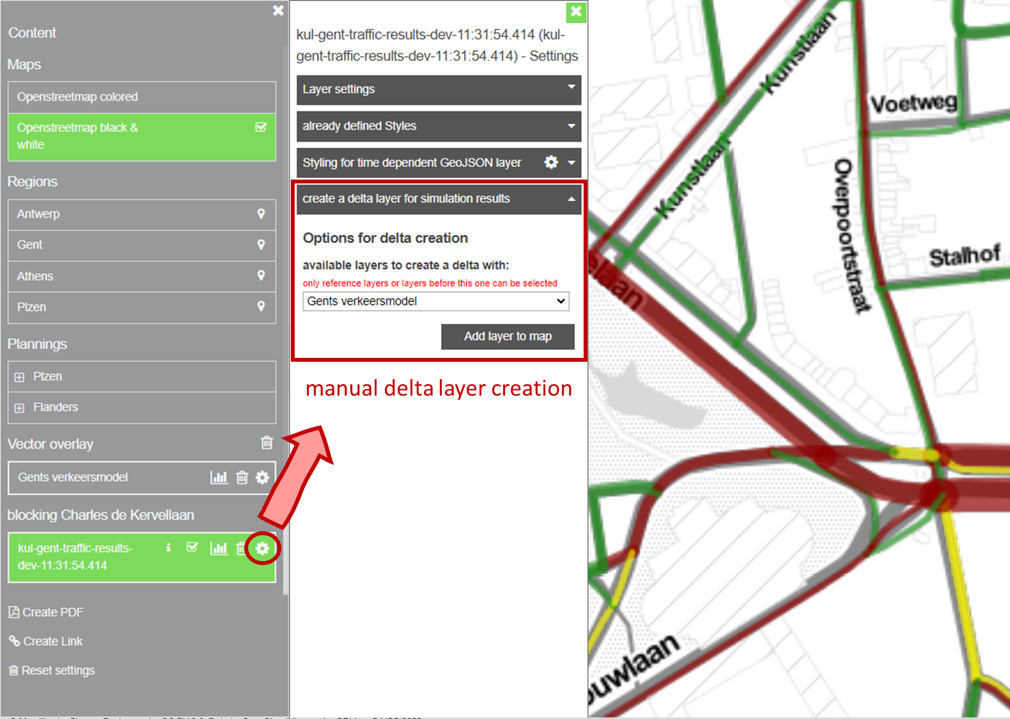Click Create PDF link
The width and height of the screenshot is (1010, 719).
(46, 612)
